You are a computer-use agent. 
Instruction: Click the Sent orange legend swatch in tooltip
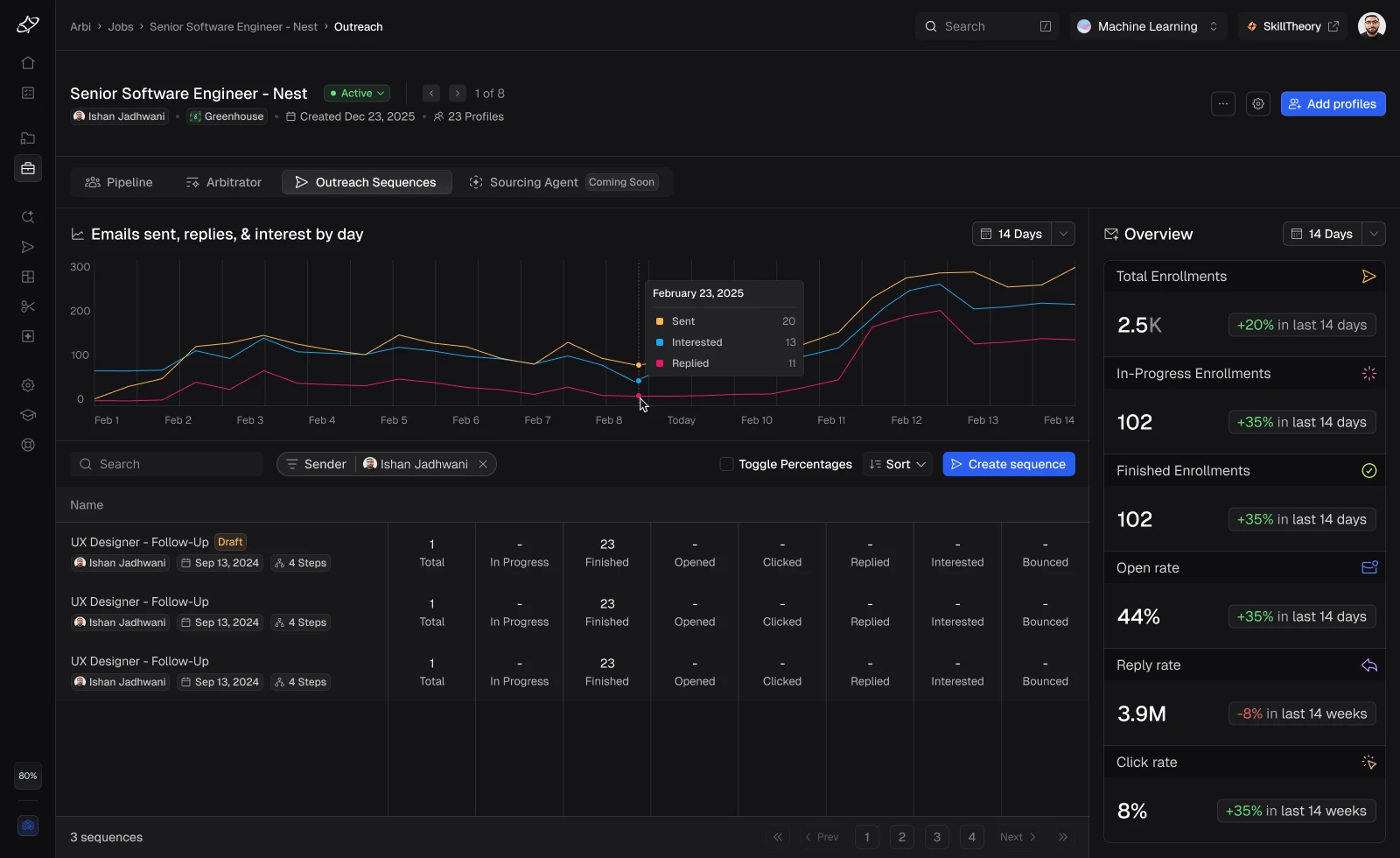660,321
